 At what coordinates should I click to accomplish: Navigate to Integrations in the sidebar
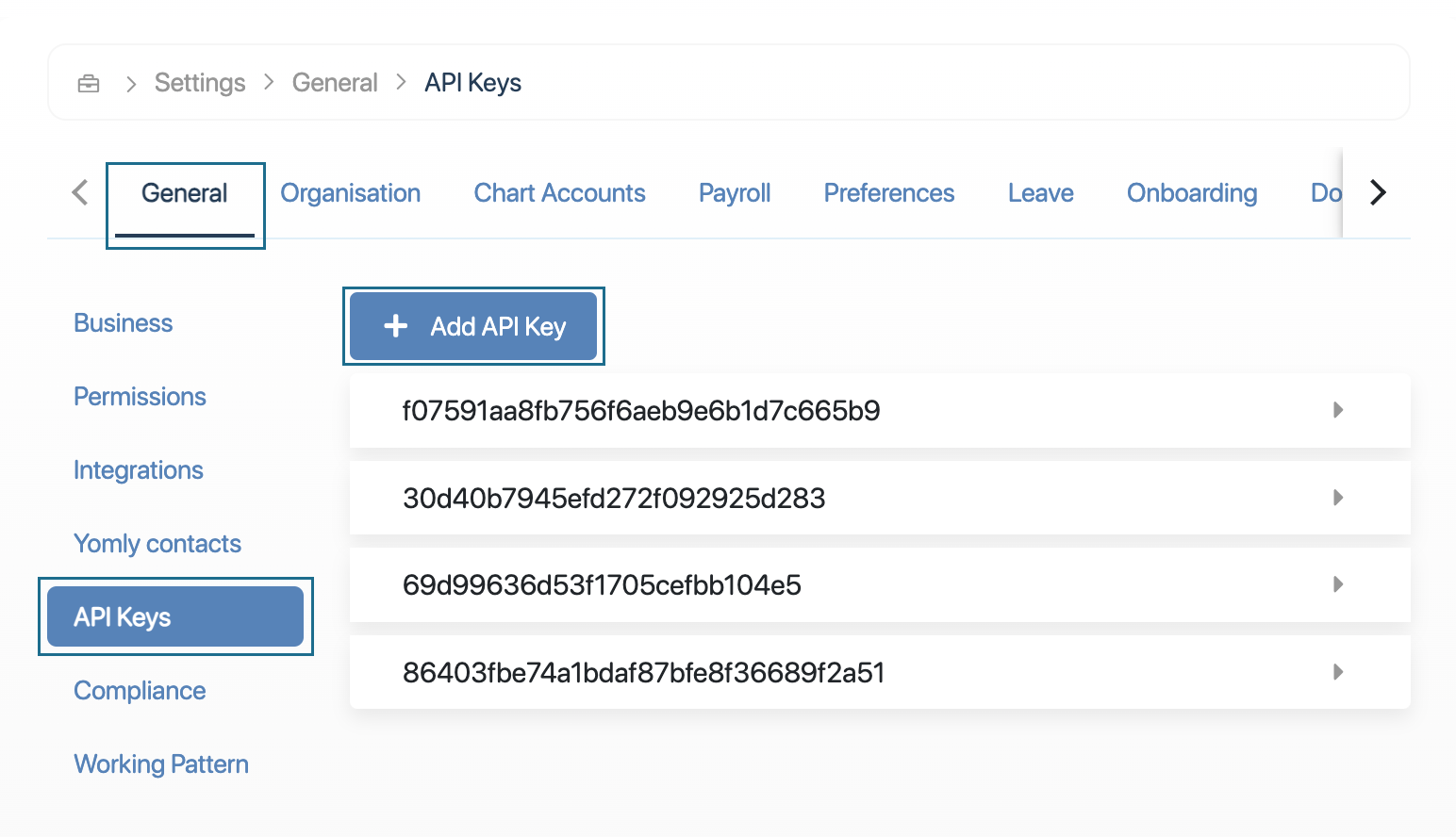139,470
